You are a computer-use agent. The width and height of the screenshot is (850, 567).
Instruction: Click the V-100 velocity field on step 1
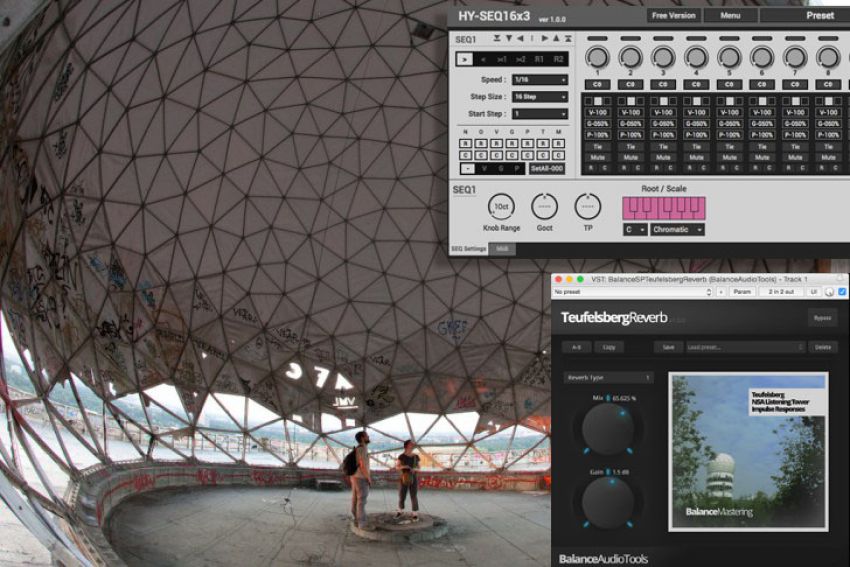coord(597,112)
